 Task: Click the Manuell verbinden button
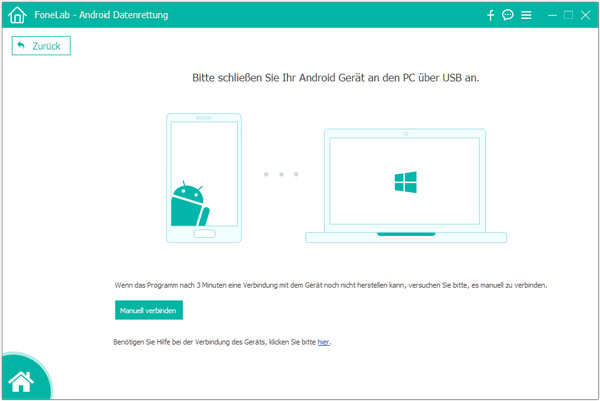(148, 310)
